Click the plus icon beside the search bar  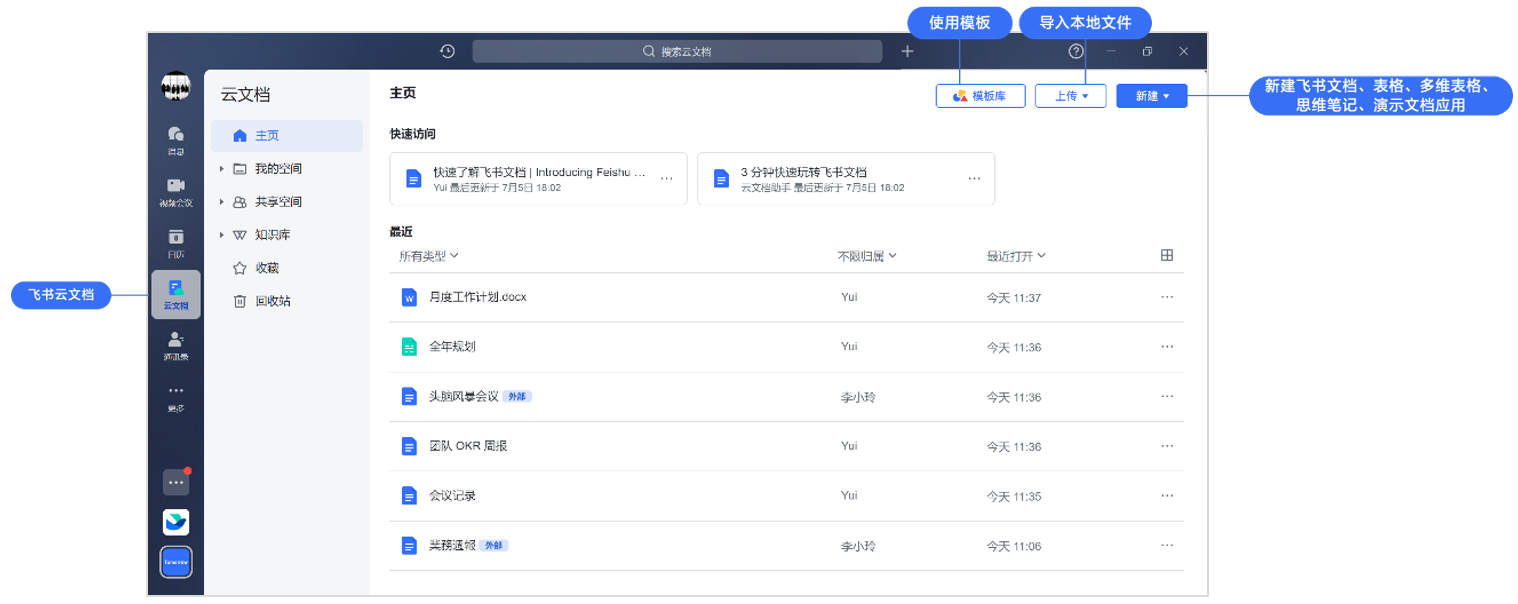coord(907,51)
